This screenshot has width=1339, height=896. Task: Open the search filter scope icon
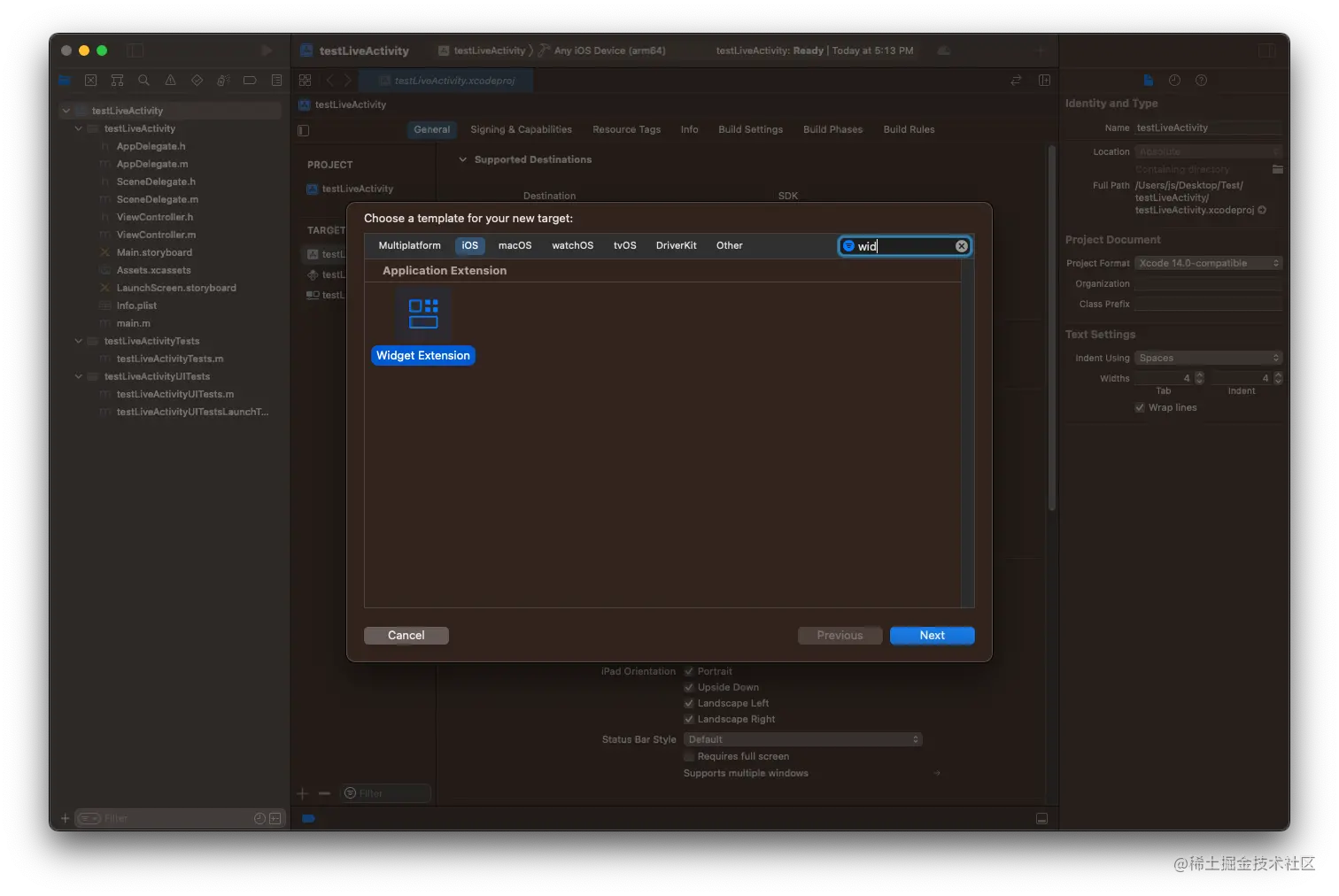coord(848,246)
